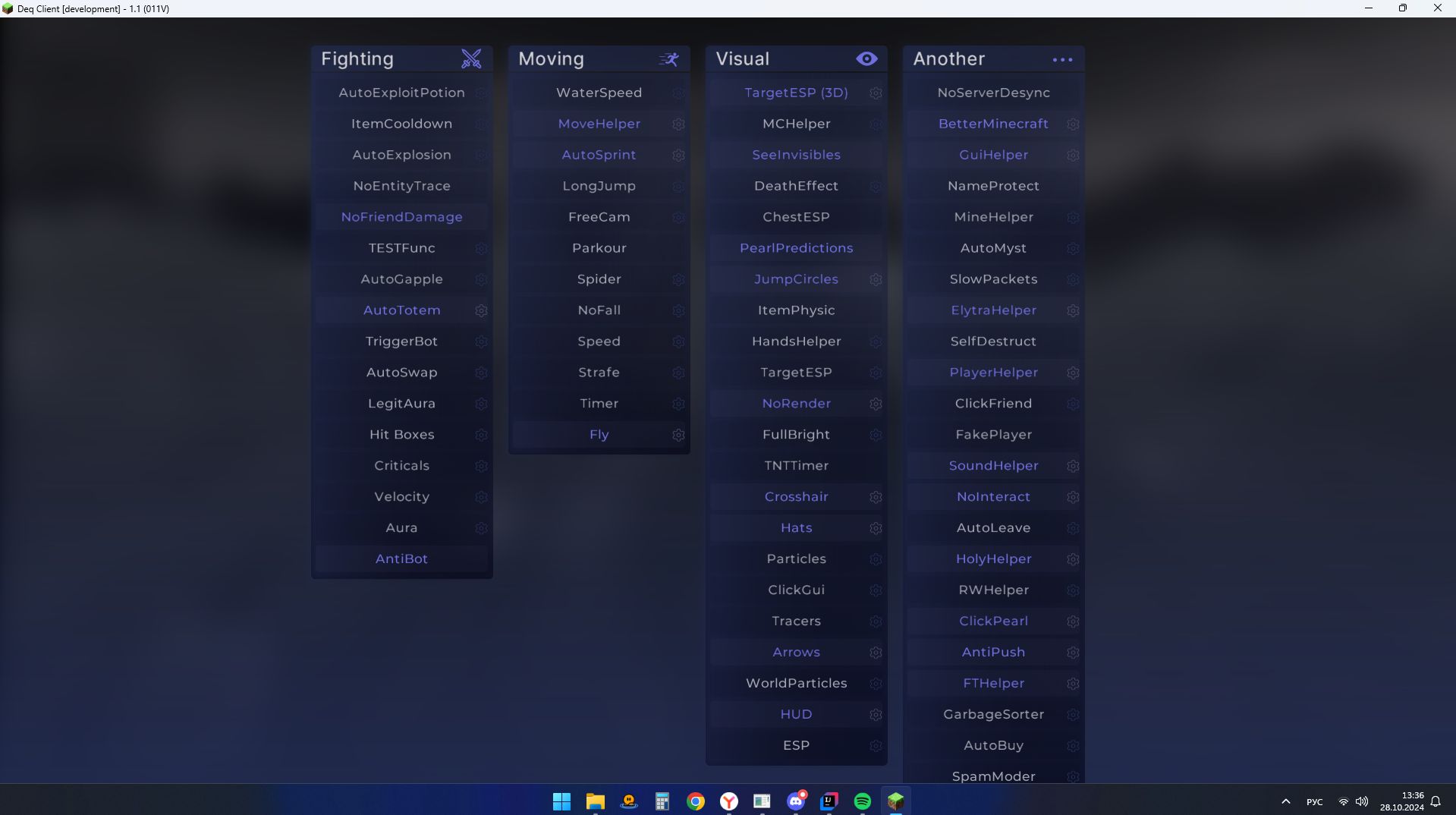Enable the LongJump module
This screenshot has width=1456, height=815.
click(x=599, y=186)
